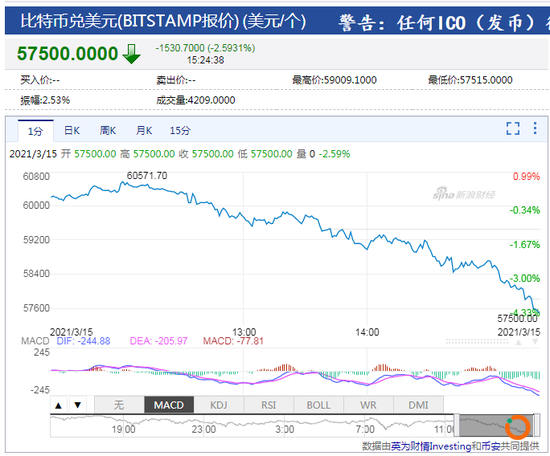Click the 19:00 mark on overview timeline
The image size is (550, 456).
pos(123,429)
